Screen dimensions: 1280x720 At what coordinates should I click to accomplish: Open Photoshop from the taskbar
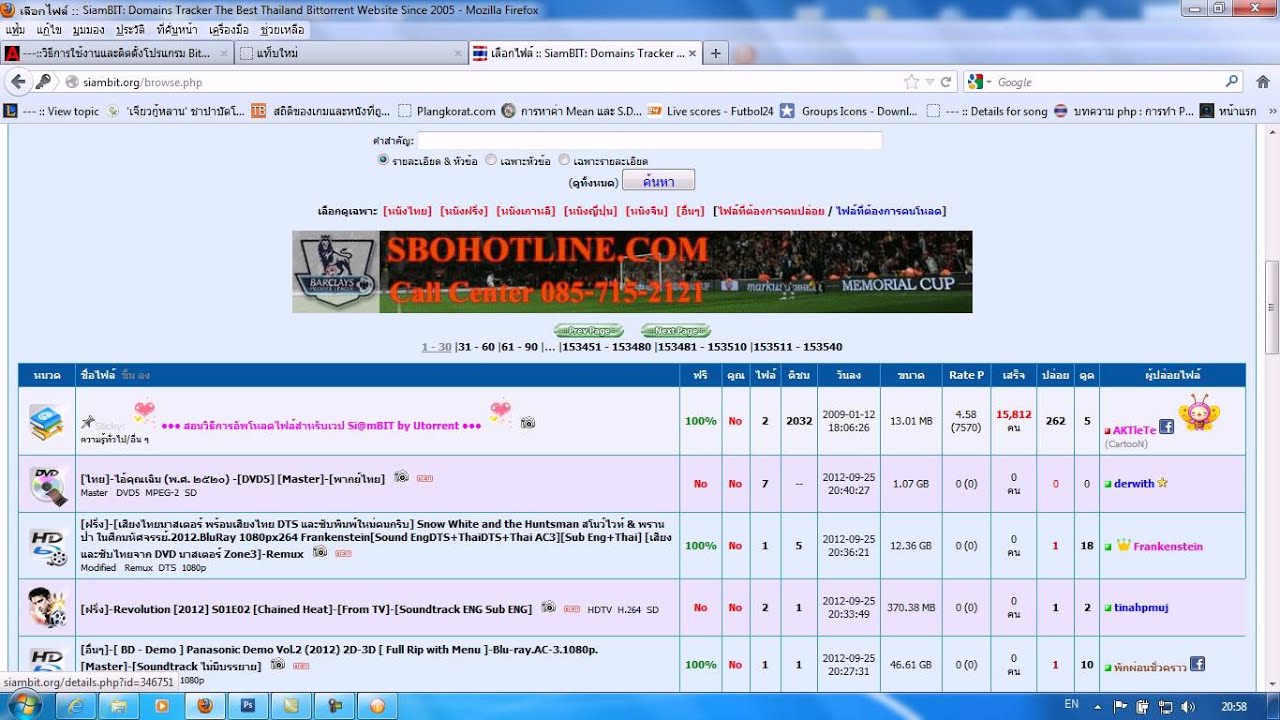248,705
